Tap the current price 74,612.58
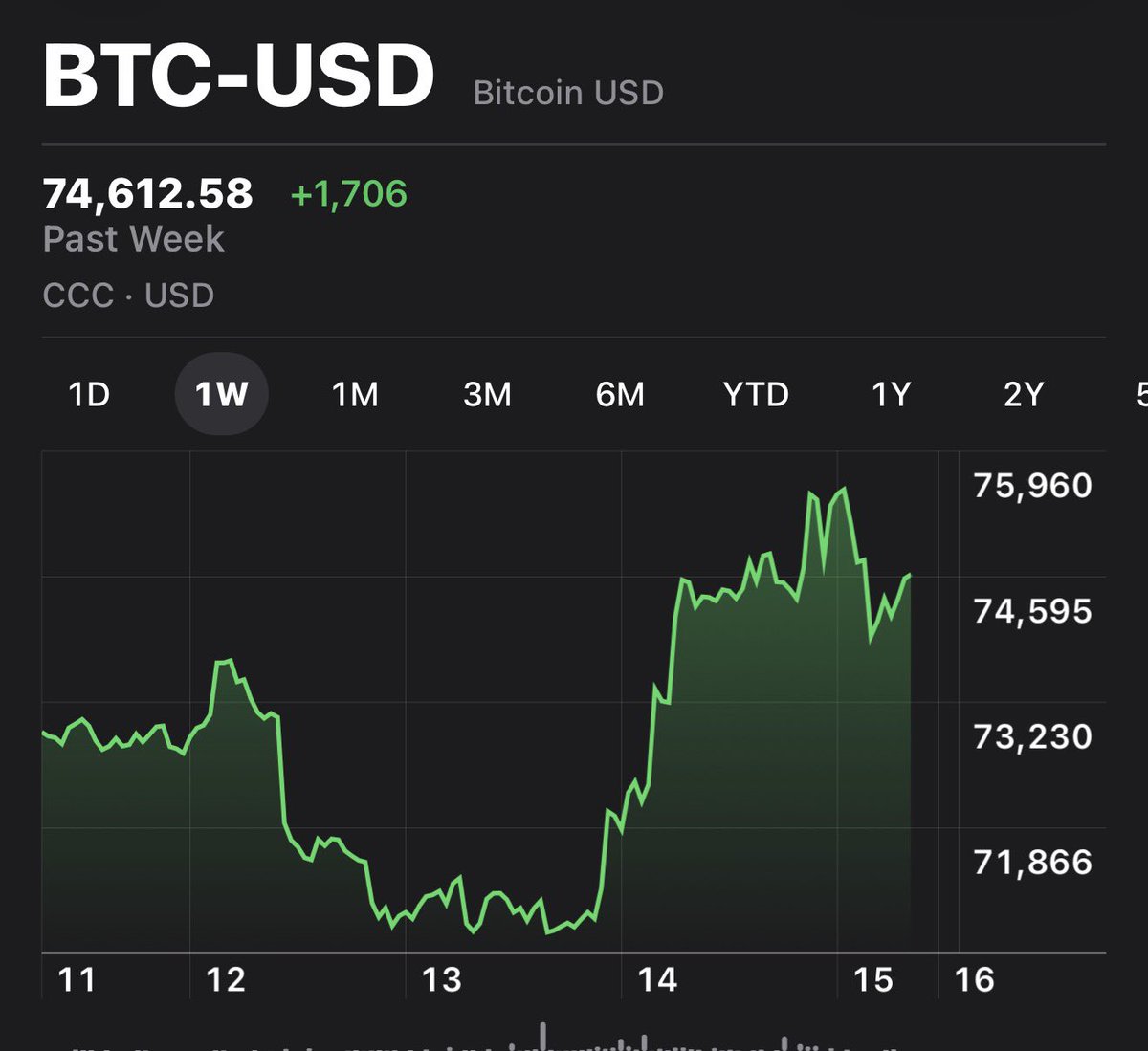The height and width of the screenshot is (1051, 1148). 148,194
